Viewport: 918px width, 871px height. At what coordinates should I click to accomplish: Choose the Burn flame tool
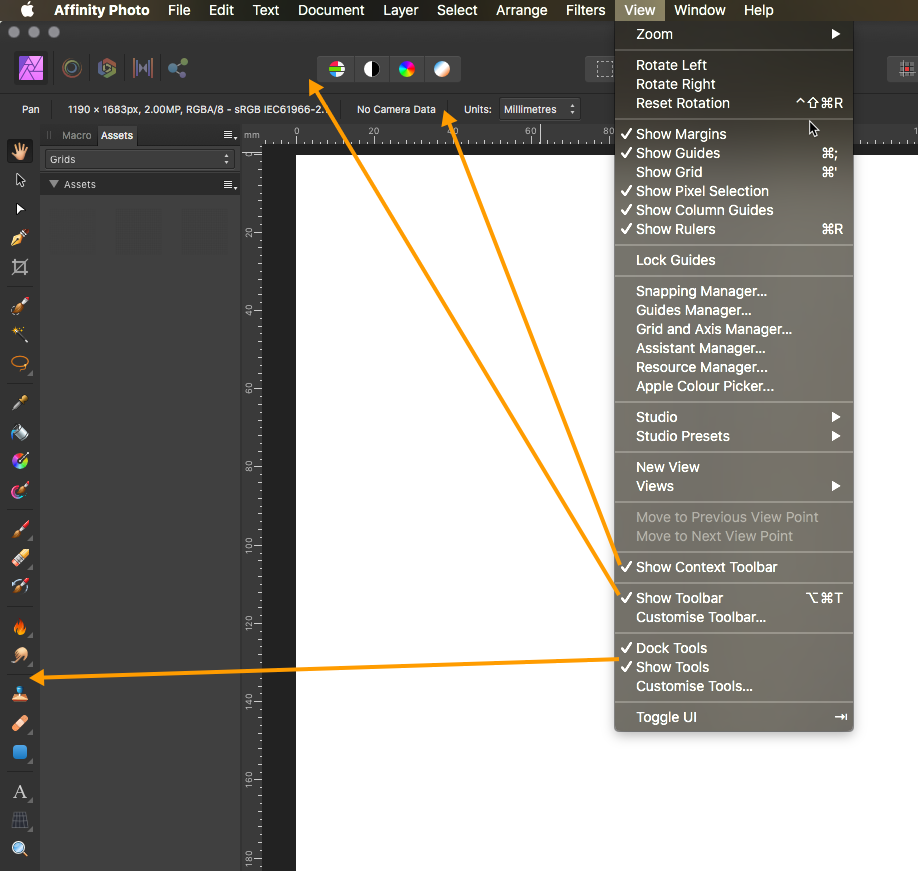point(19,627)
